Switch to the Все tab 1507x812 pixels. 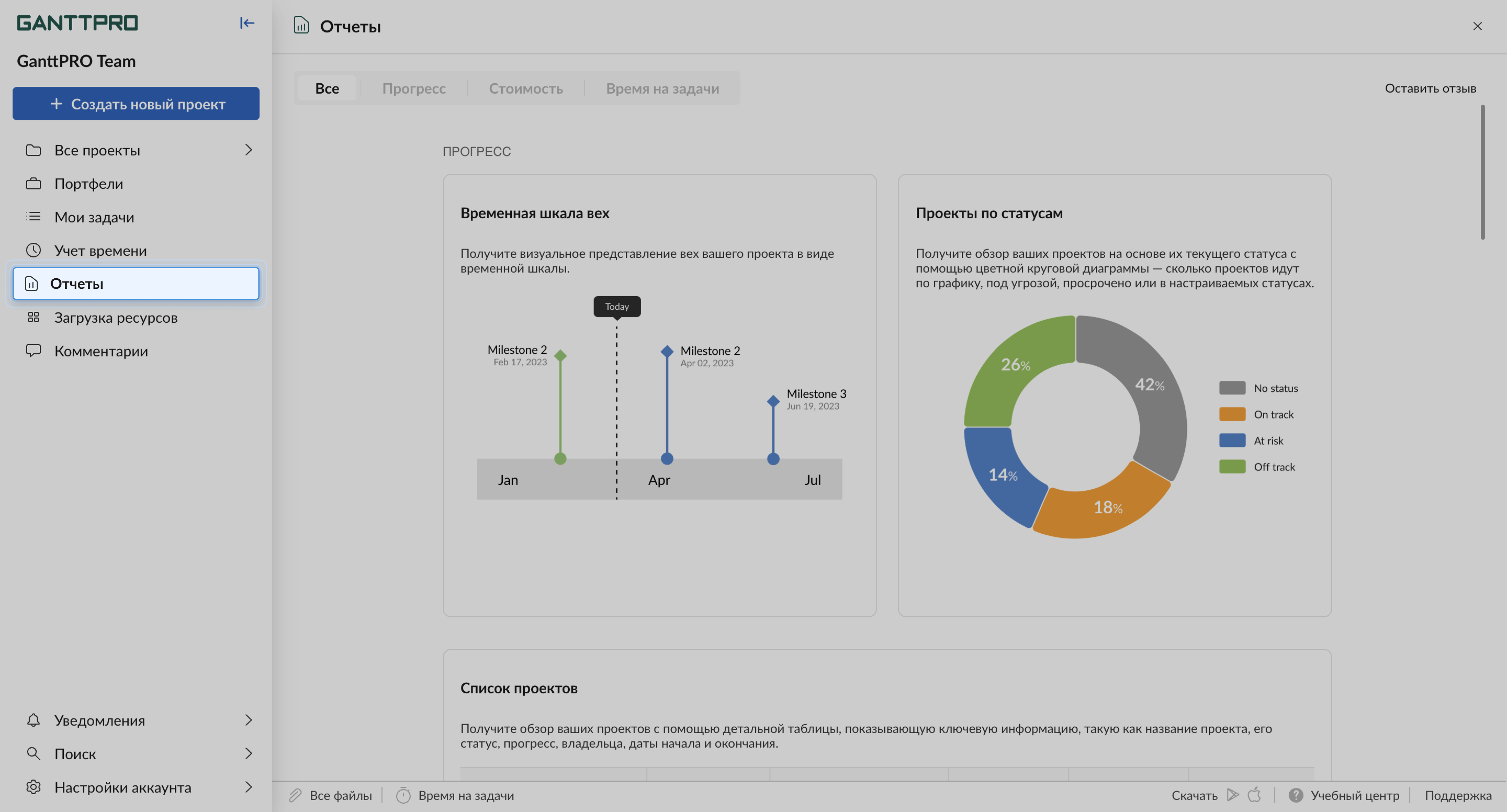coord(327,88)
